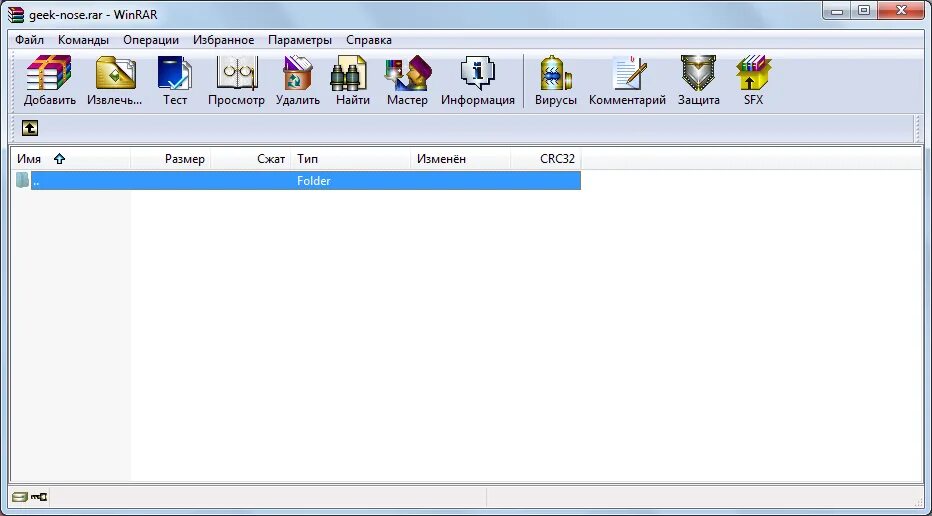Sort by Сжат column header
This screenshot has width=932, height=516.
(251, 159)
